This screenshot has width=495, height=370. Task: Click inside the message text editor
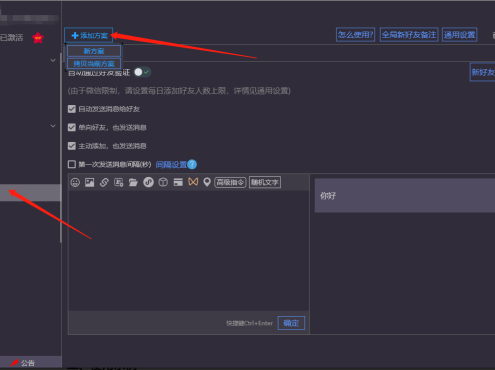tap(189, 250)
